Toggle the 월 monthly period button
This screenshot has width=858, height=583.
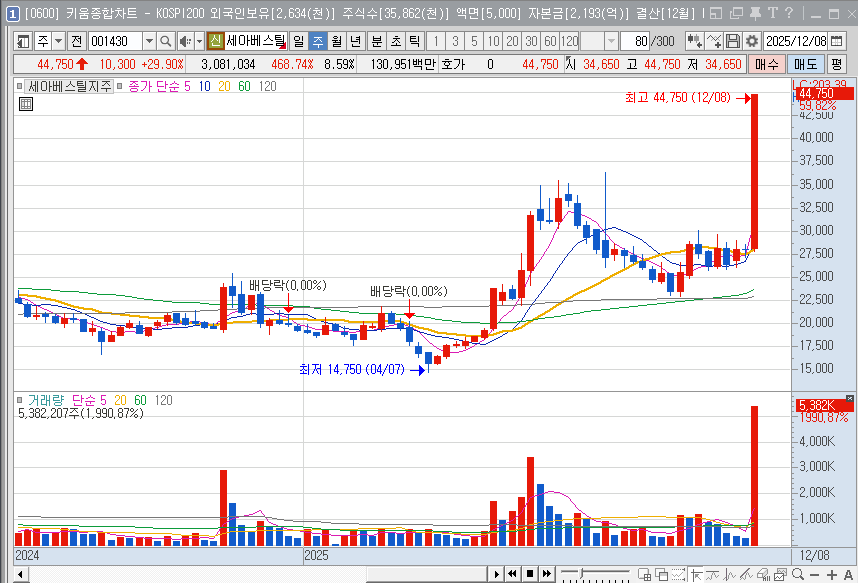coord(337,41)
